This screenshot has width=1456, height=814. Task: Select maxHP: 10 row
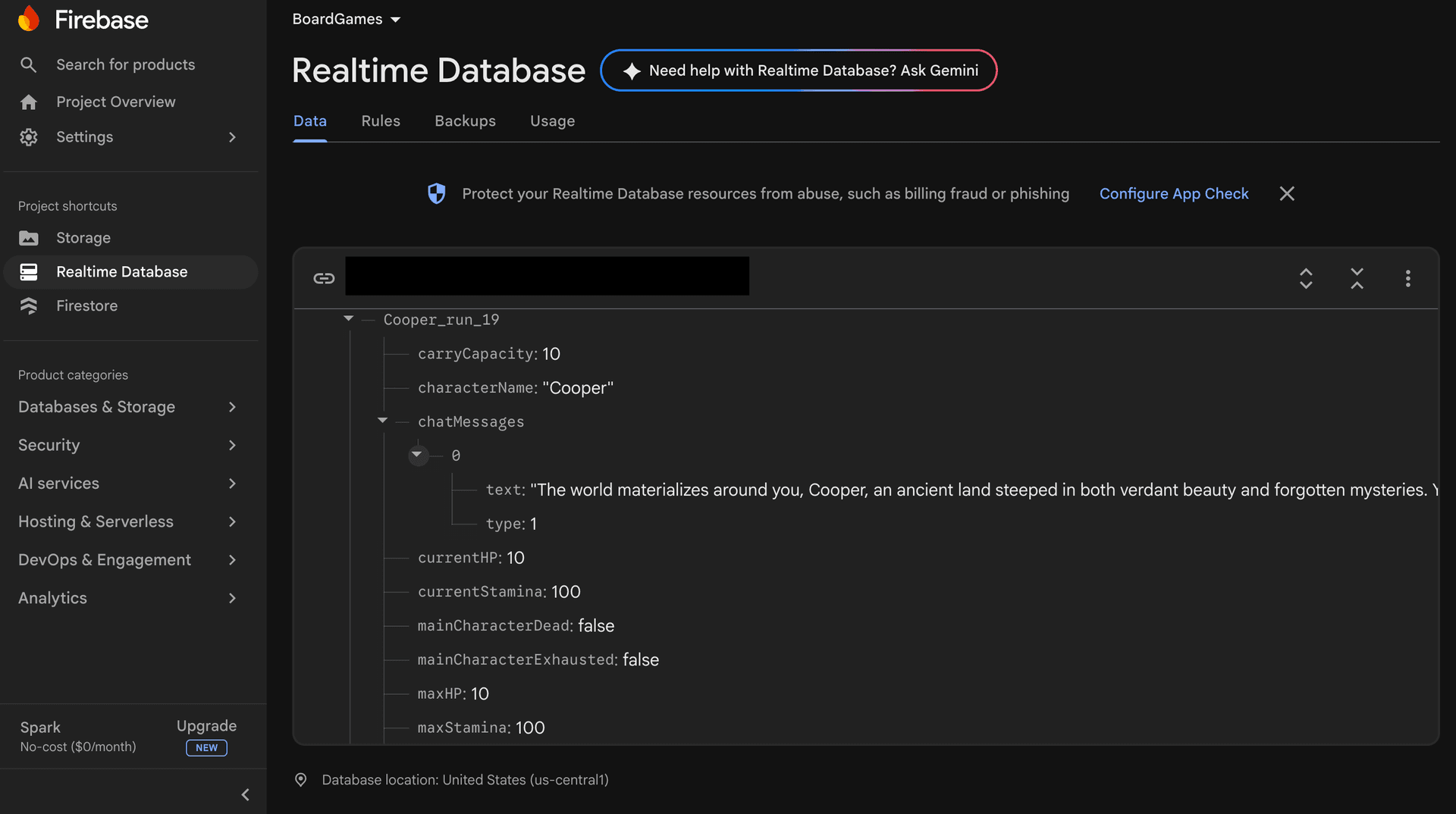[453, 693]
